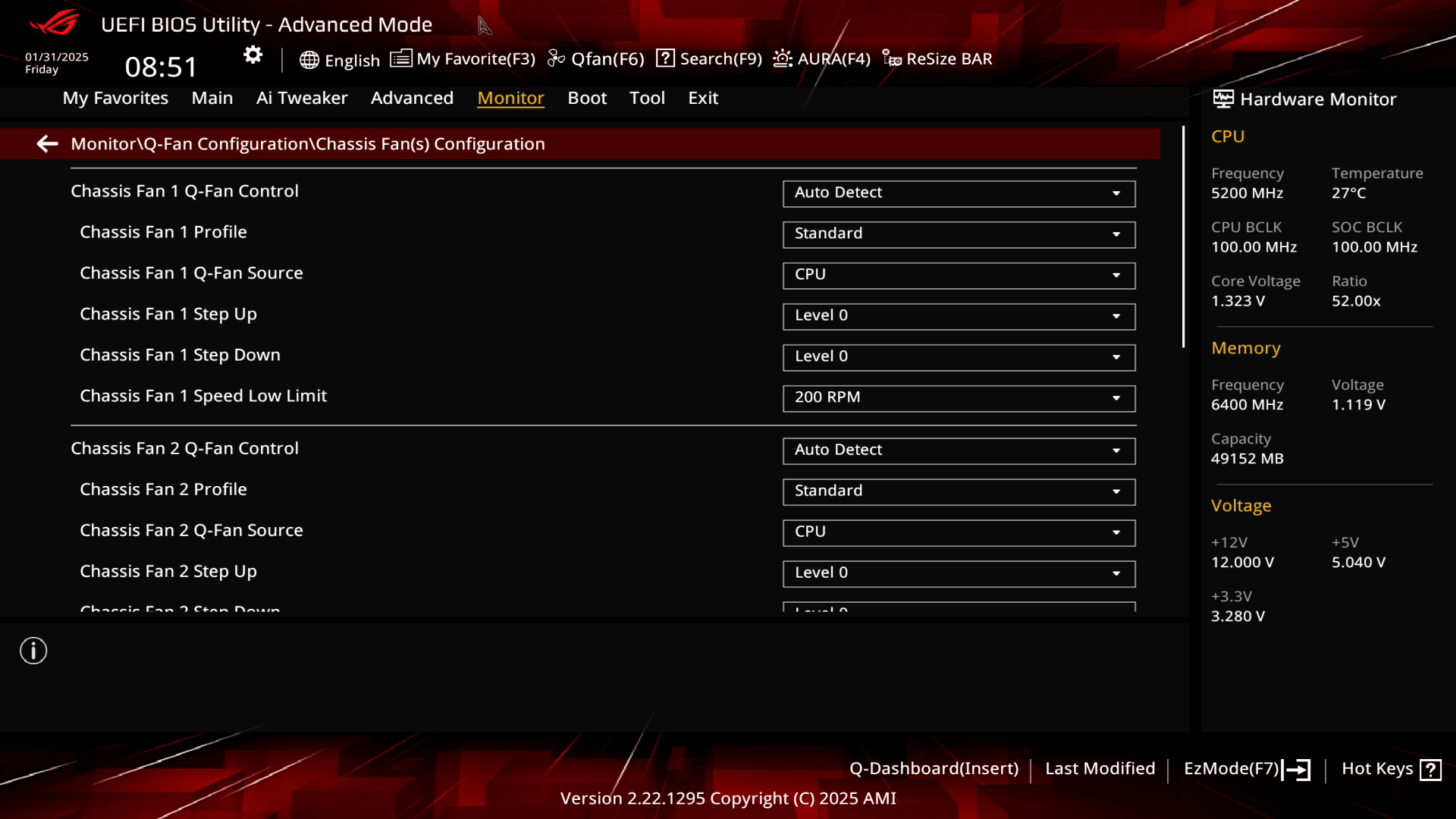Screen dimensions: 1456x819
Task: Click back navigation arrow button
Action: click(x=47, y=143)
